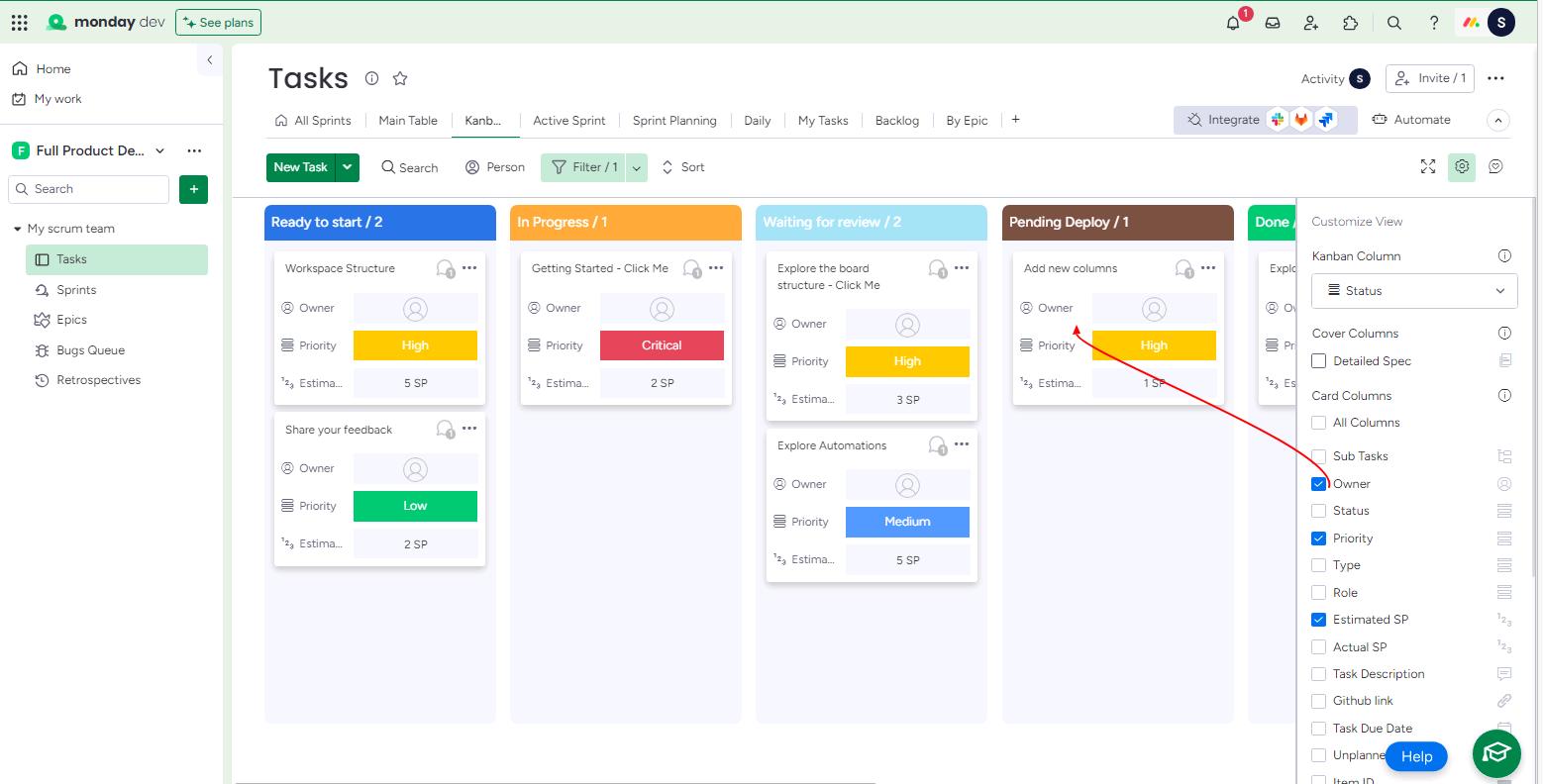Collapse My scrum team folder

click(x=17, y=229)
